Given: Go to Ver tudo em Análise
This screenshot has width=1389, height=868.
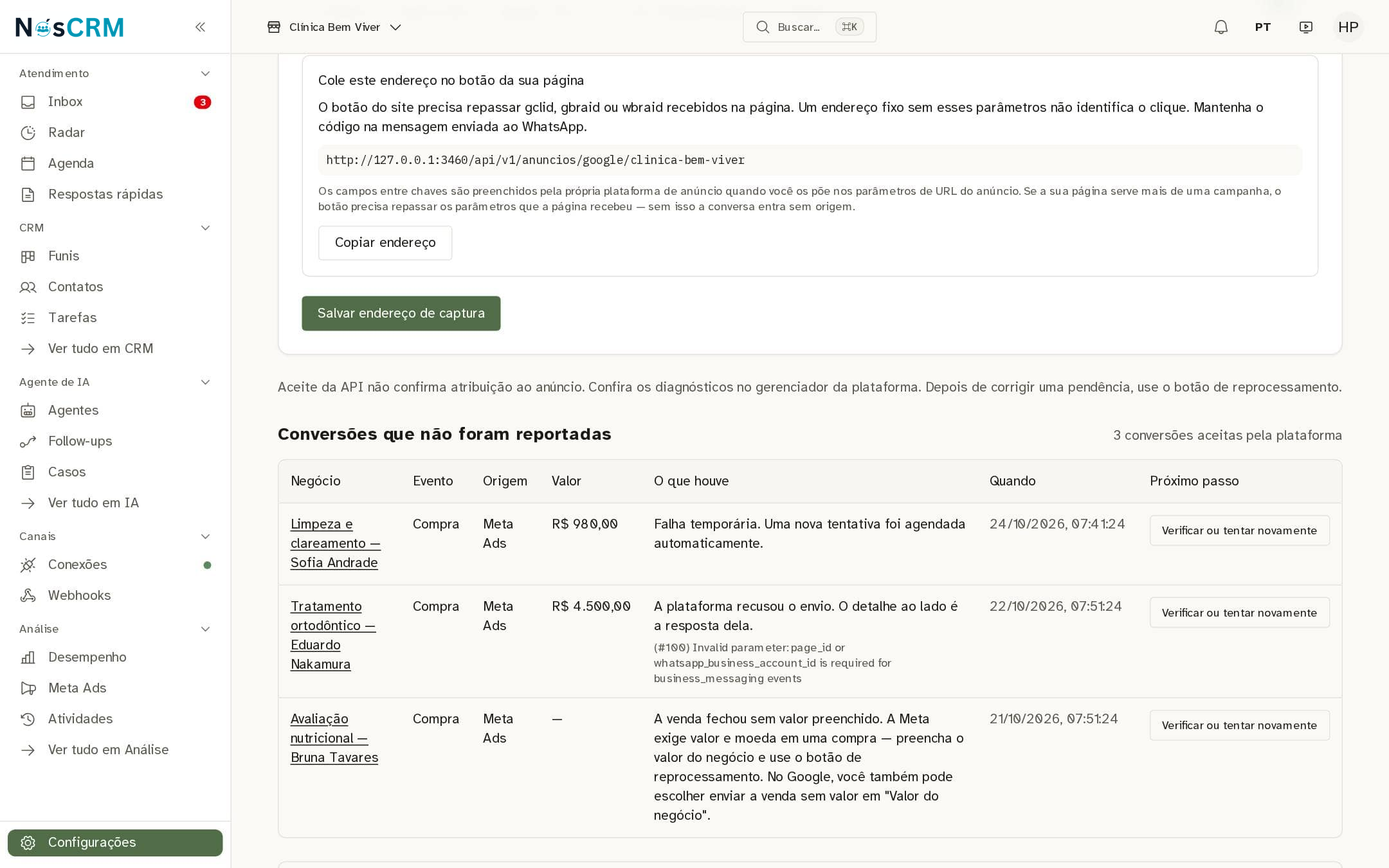Looking at the screenshot, I should pos(108,750).
